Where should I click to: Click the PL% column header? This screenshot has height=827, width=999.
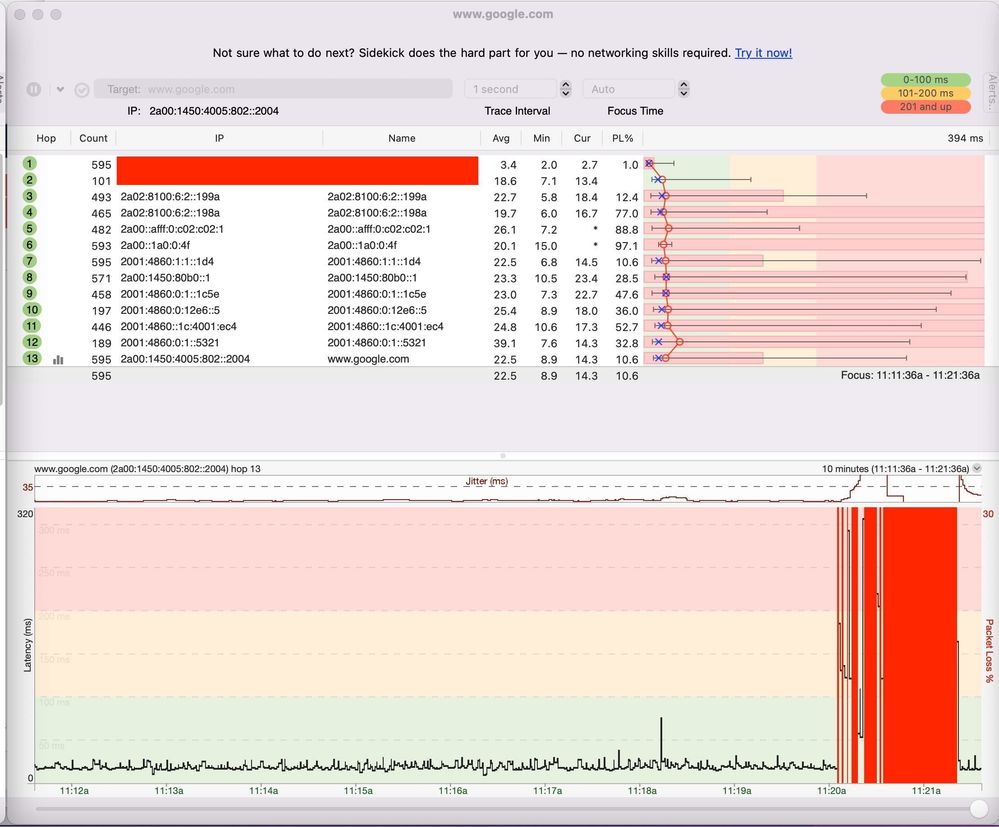pyautogui.click(x=622, y=138)
